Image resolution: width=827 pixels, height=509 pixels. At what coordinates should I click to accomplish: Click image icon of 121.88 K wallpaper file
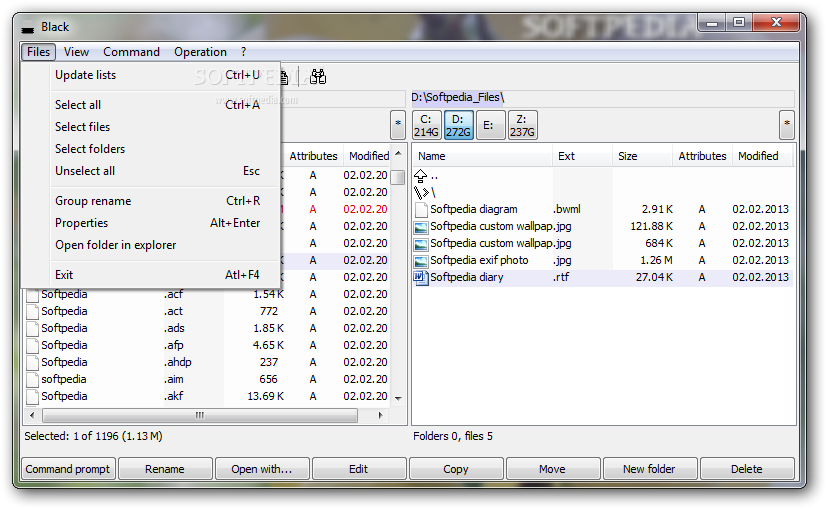[421, 227]
